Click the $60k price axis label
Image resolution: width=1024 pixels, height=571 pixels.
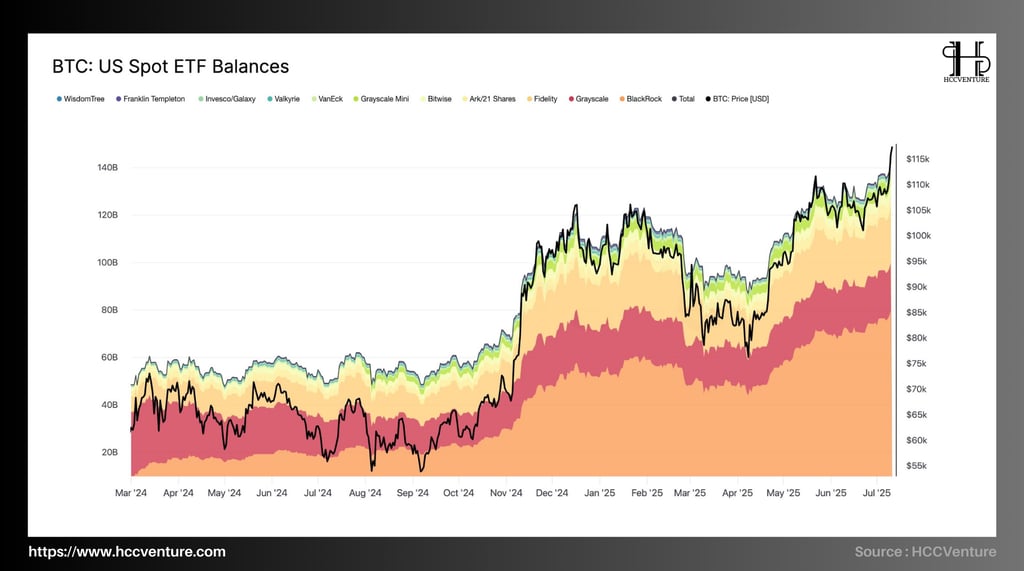(916, 440)
